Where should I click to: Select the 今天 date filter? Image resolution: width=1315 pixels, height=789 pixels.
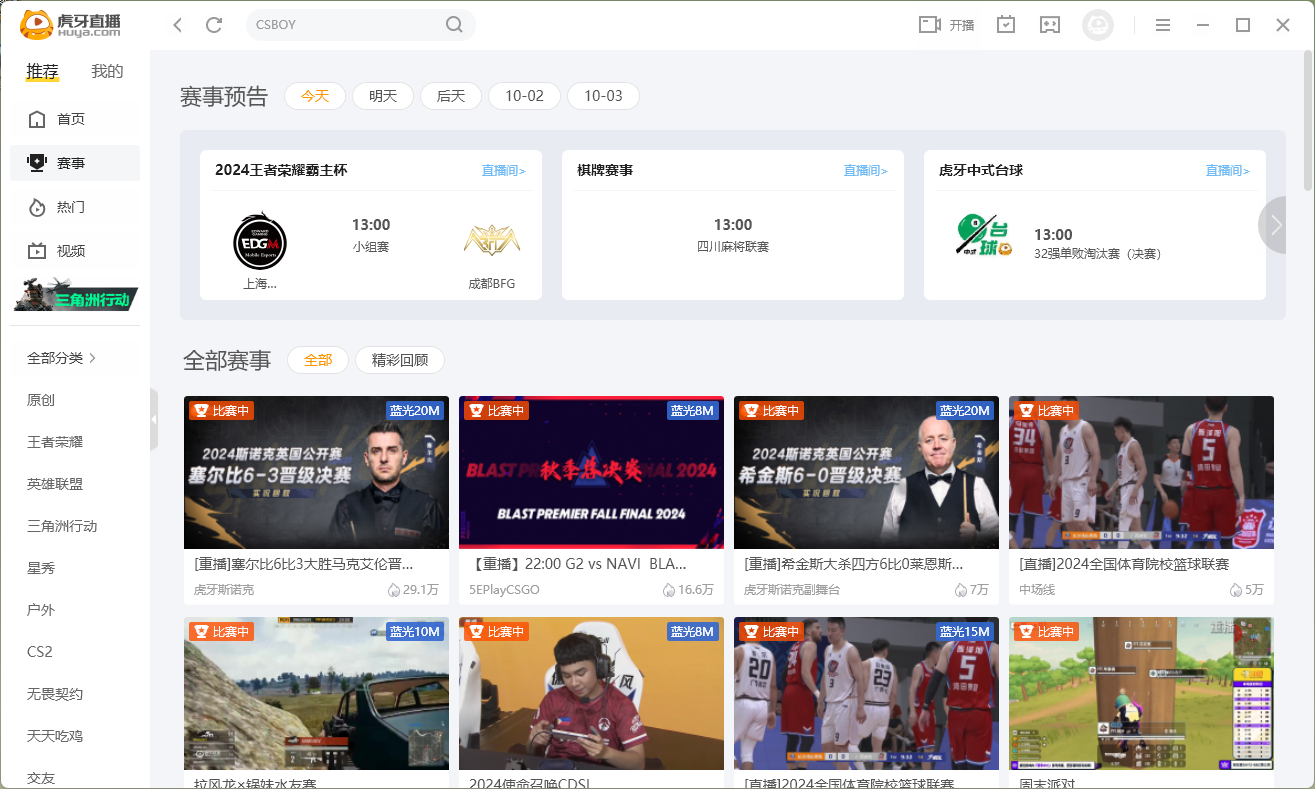coord(315,96)
